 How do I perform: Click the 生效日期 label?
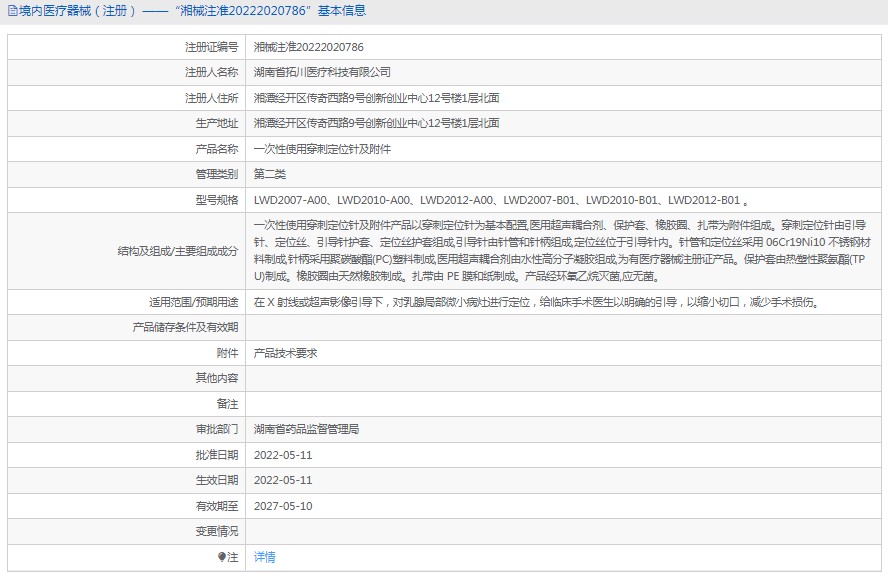(217, 480)
